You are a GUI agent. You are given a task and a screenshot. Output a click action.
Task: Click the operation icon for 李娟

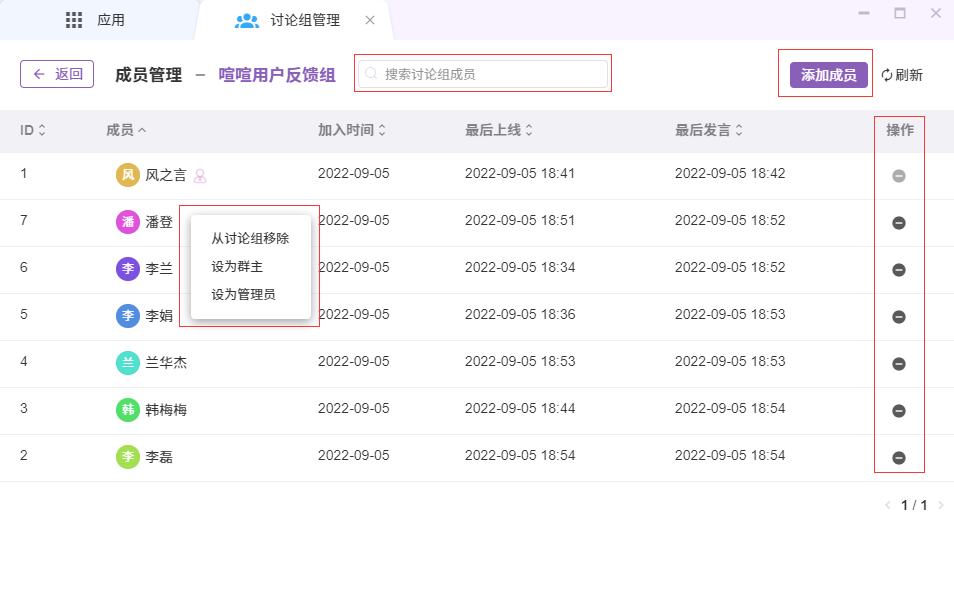coord(898,317)
